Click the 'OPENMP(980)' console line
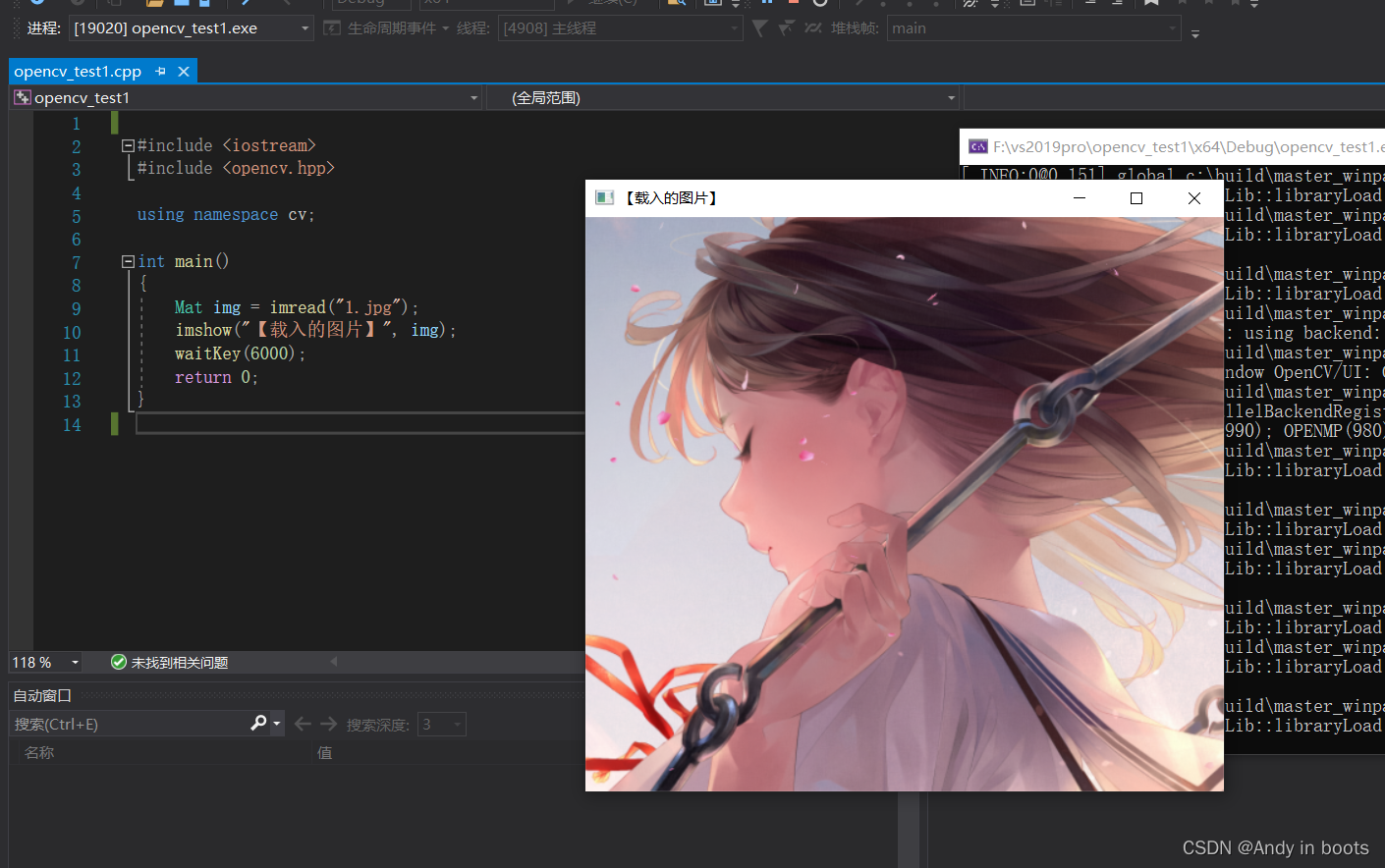The image size is (1385, 868). tap(1304, 431)
